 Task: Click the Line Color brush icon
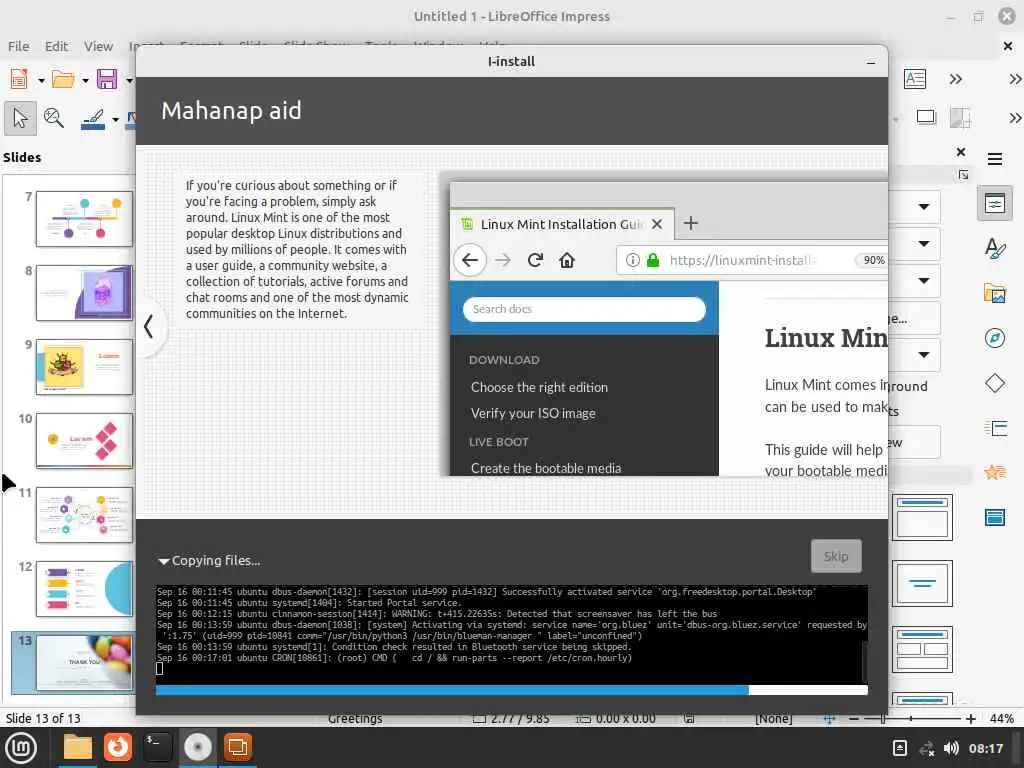pos(93,119)
